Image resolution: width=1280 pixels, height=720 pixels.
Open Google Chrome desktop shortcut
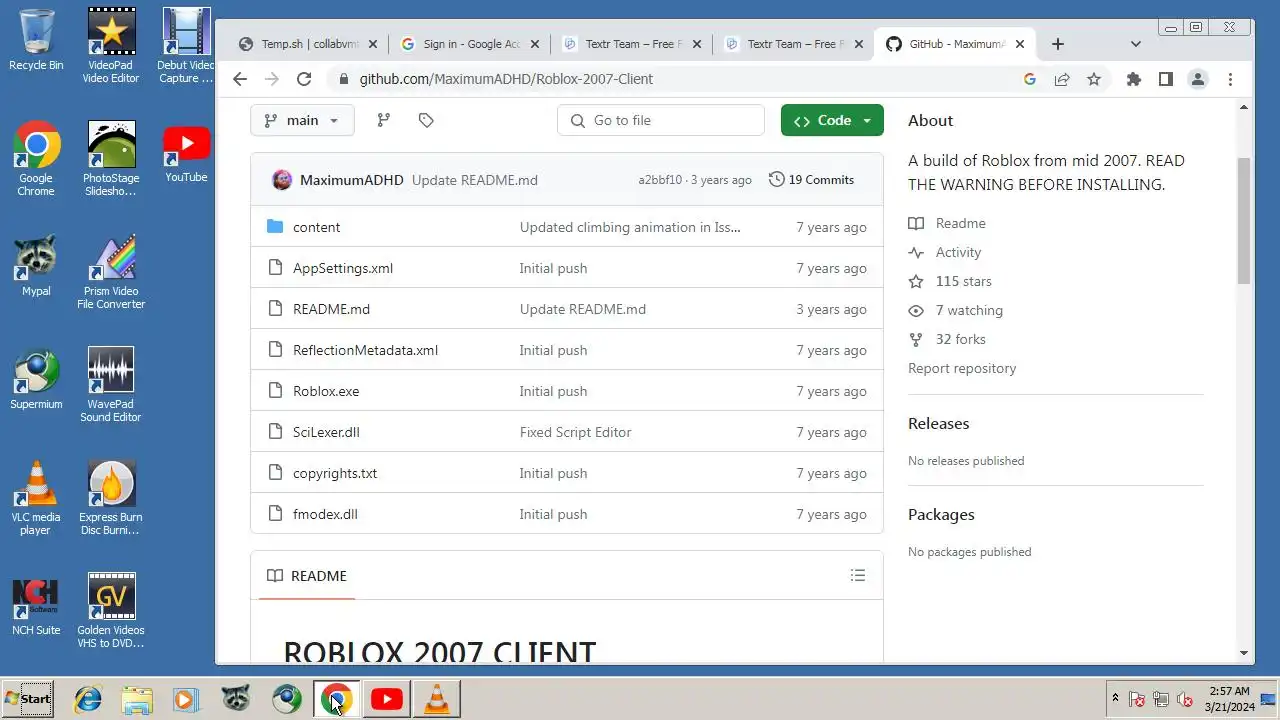tap(36, 159)
